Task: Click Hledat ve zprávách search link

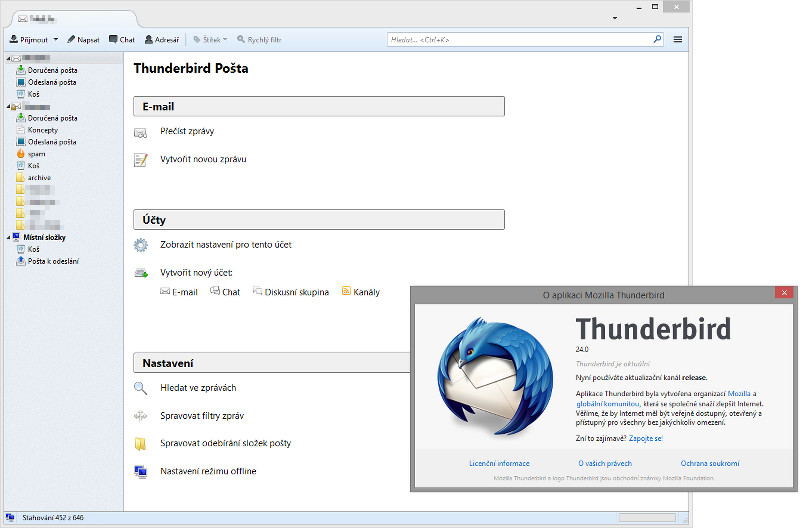Action: pyautogui.click(x=198, y=388)
